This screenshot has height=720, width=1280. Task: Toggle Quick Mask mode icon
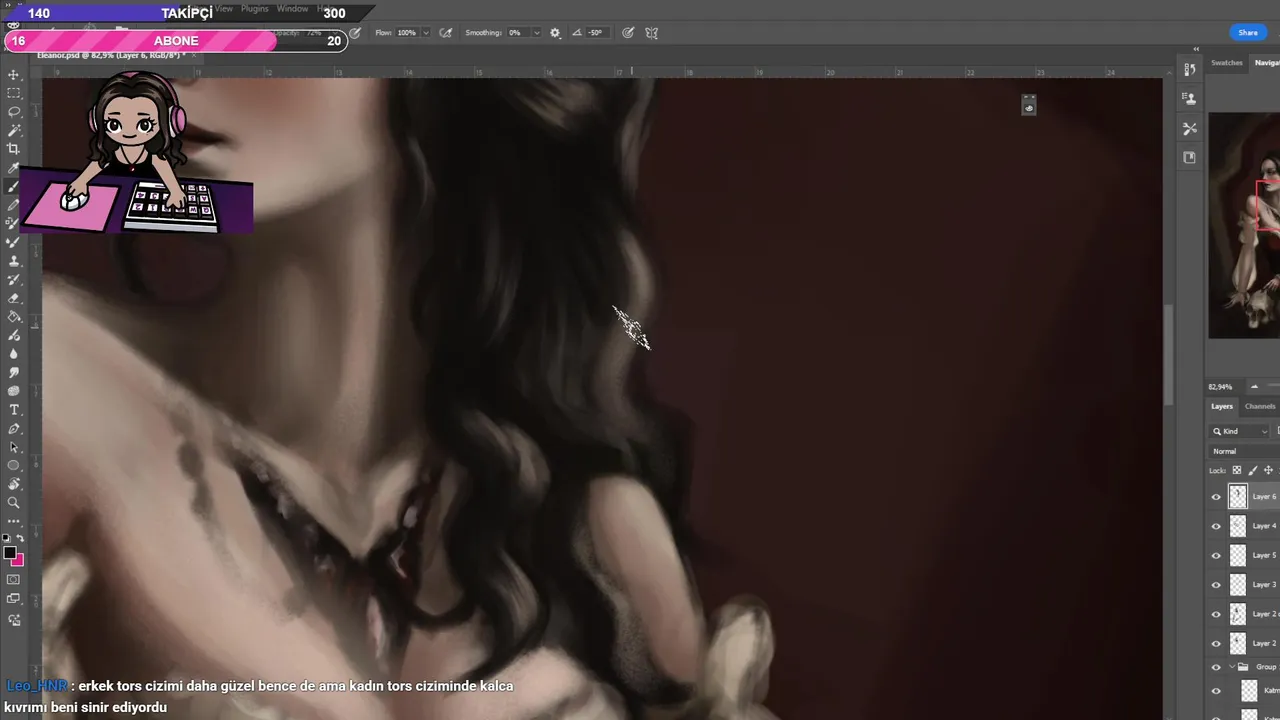(14, 579)
